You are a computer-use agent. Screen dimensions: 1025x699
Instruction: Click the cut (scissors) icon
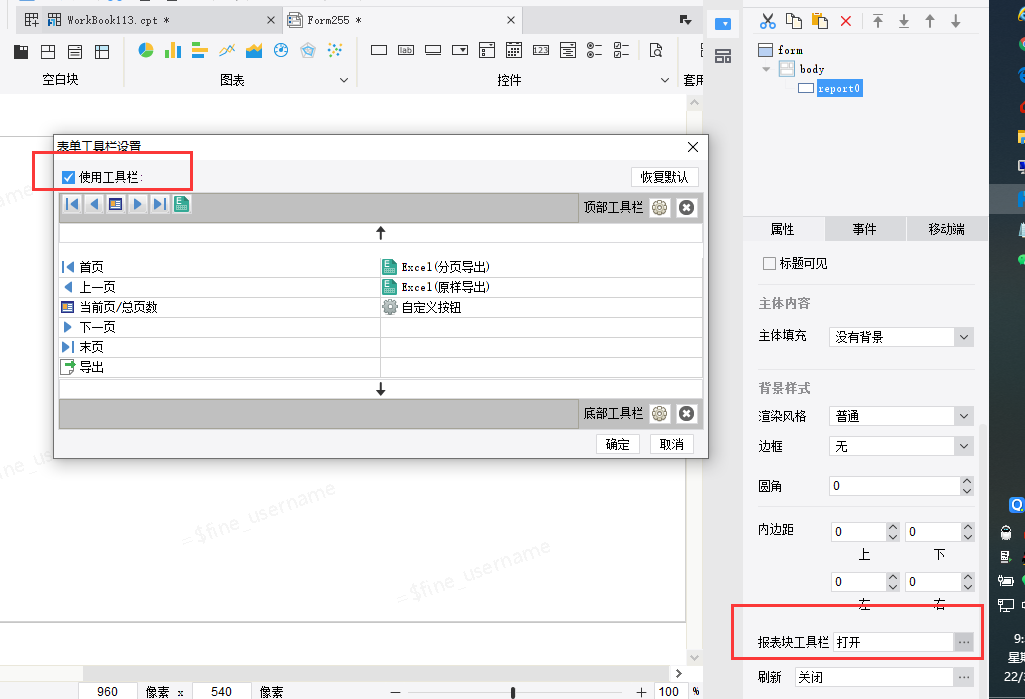tap(767, 22)
